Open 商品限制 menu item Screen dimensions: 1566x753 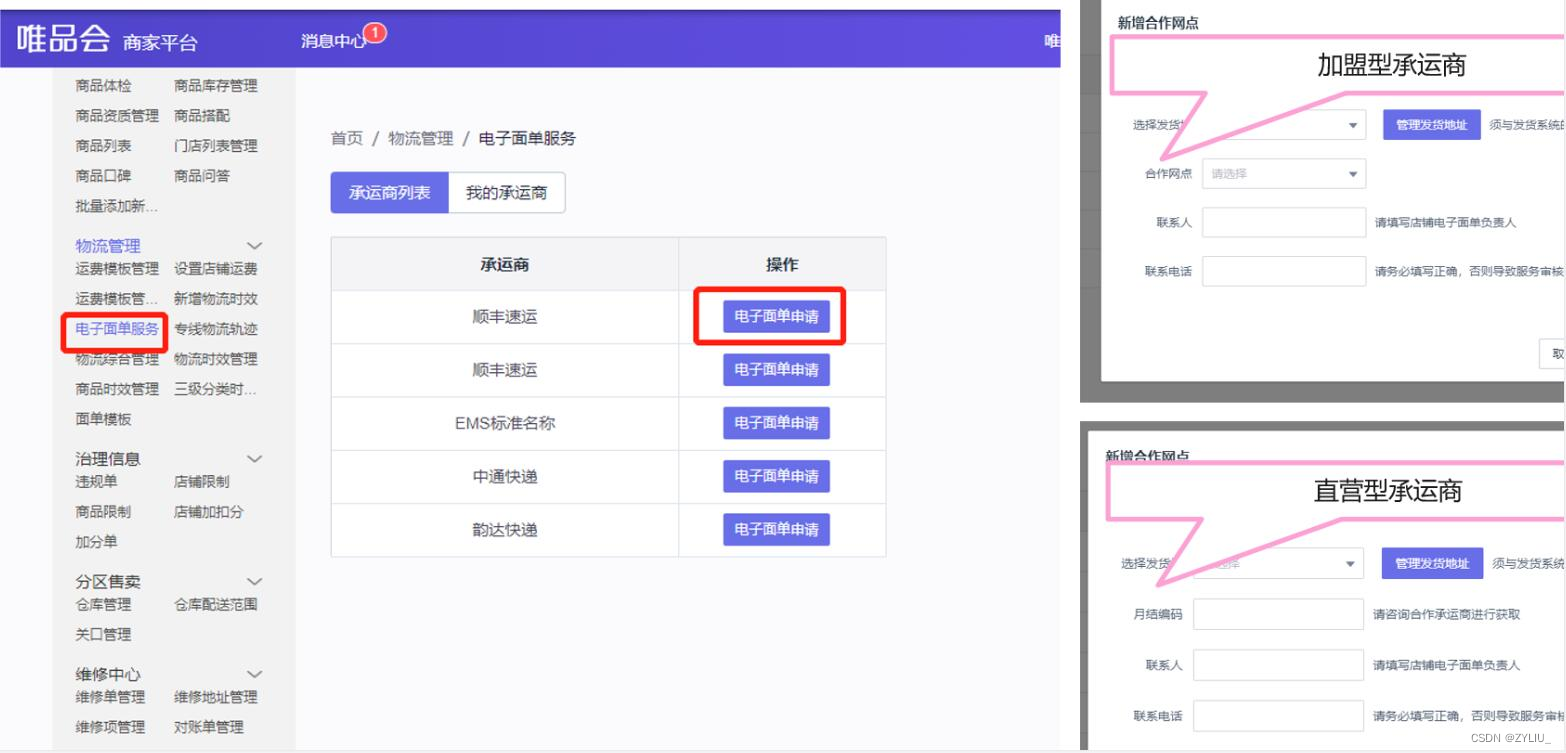coord(103,512)
